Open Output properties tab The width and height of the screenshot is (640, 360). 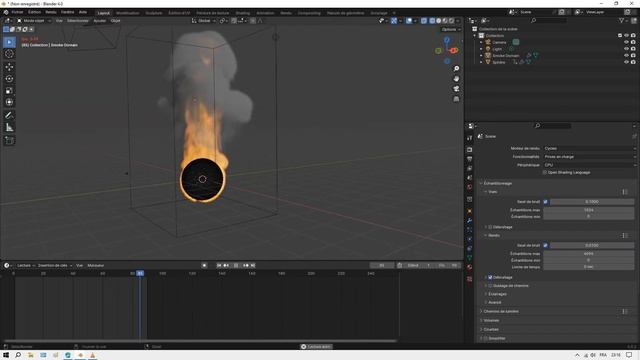(469, 159)
